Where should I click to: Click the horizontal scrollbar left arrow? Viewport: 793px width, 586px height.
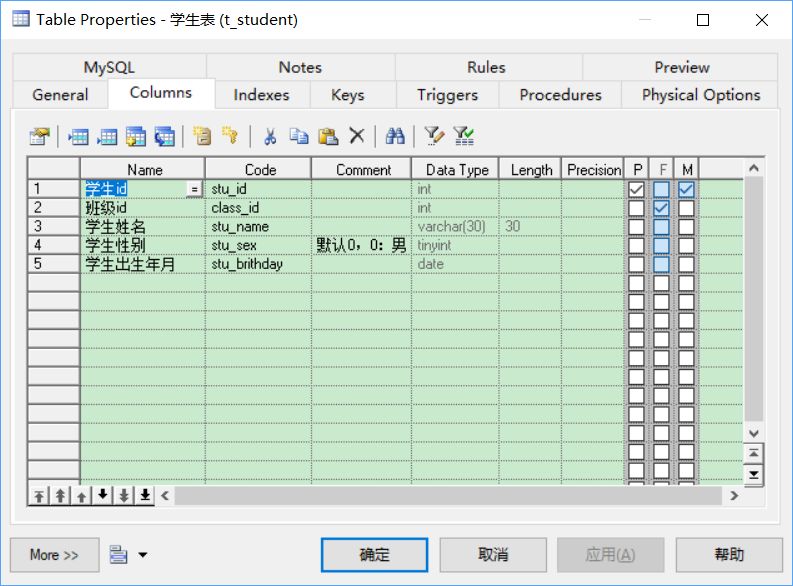(x=165, y=495)
